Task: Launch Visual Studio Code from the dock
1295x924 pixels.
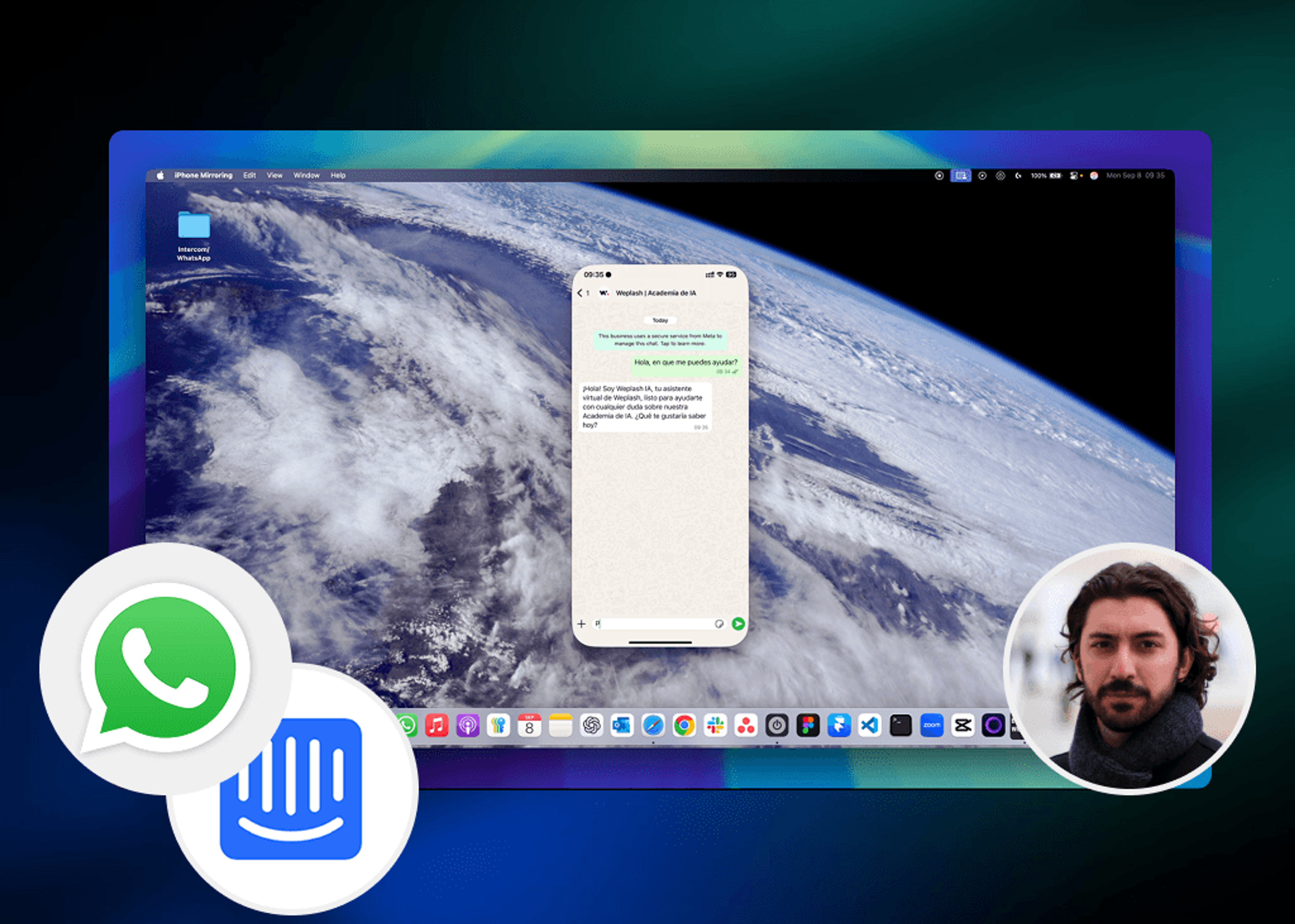Action: pyautogui.click(x=870, y=725)
